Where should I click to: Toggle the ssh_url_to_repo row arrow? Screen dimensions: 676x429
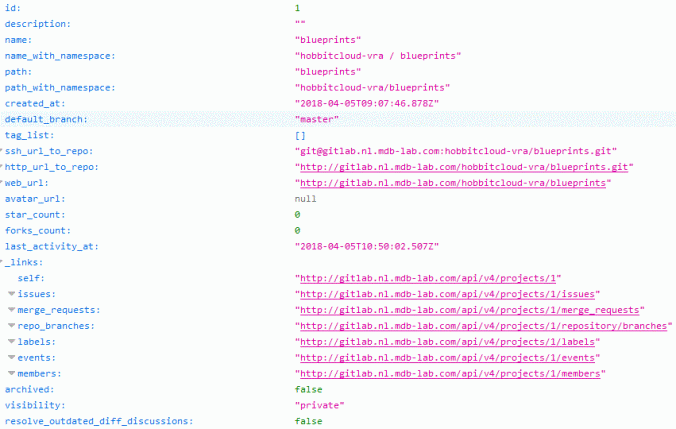(3, 150)
